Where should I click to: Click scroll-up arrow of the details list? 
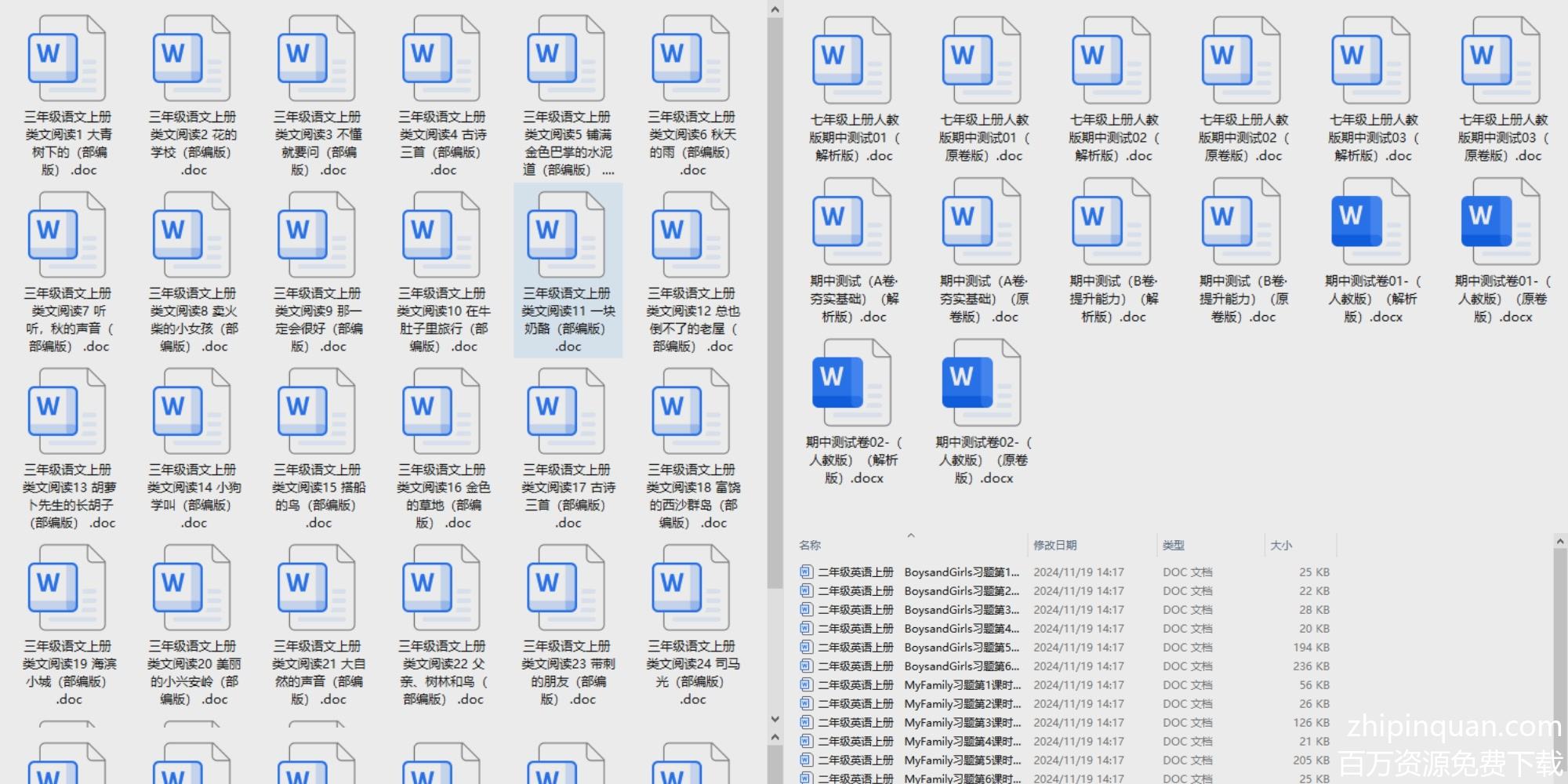[x=1559, y=541]
